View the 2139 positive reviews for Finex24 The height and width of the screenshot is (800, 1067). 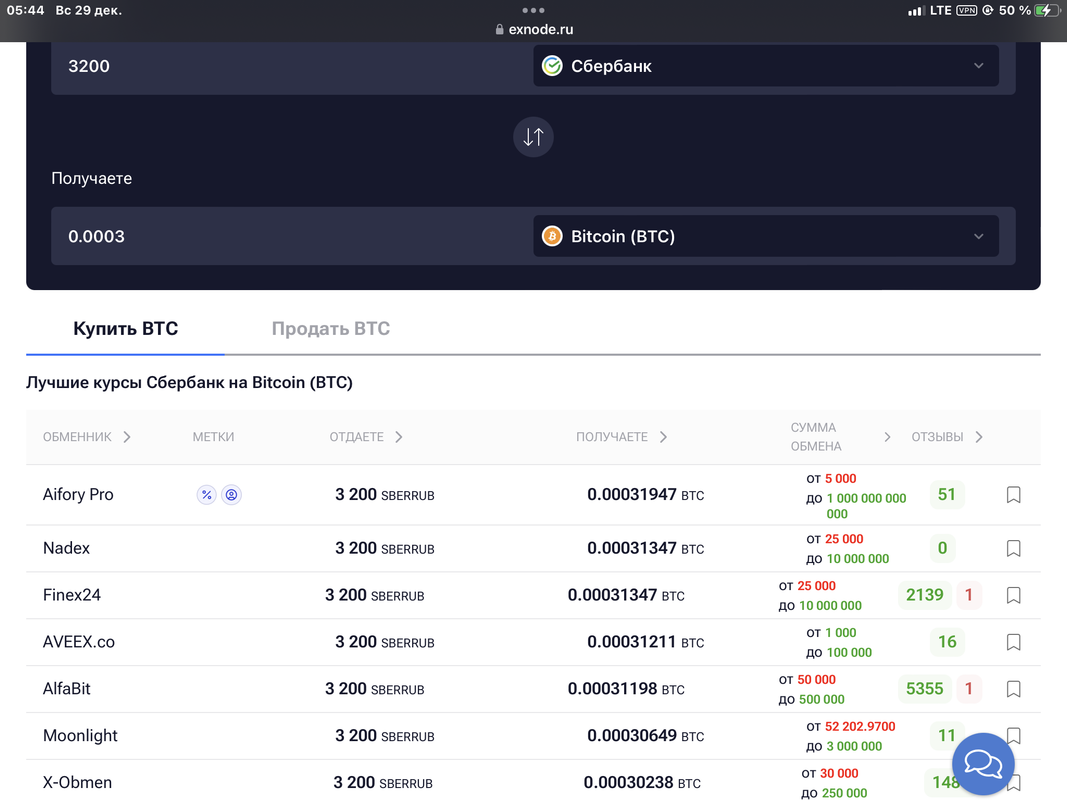tap(924, 595)
